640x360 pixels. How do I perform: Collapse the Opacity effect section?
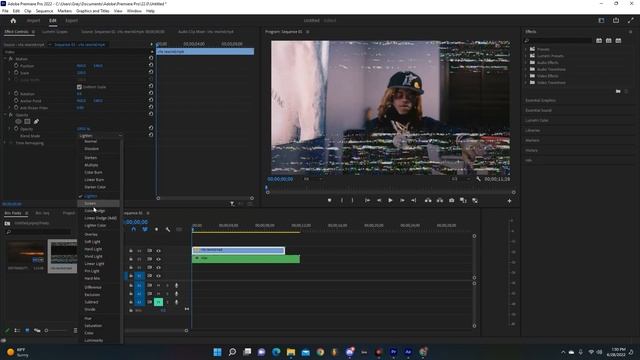[5, 115]
